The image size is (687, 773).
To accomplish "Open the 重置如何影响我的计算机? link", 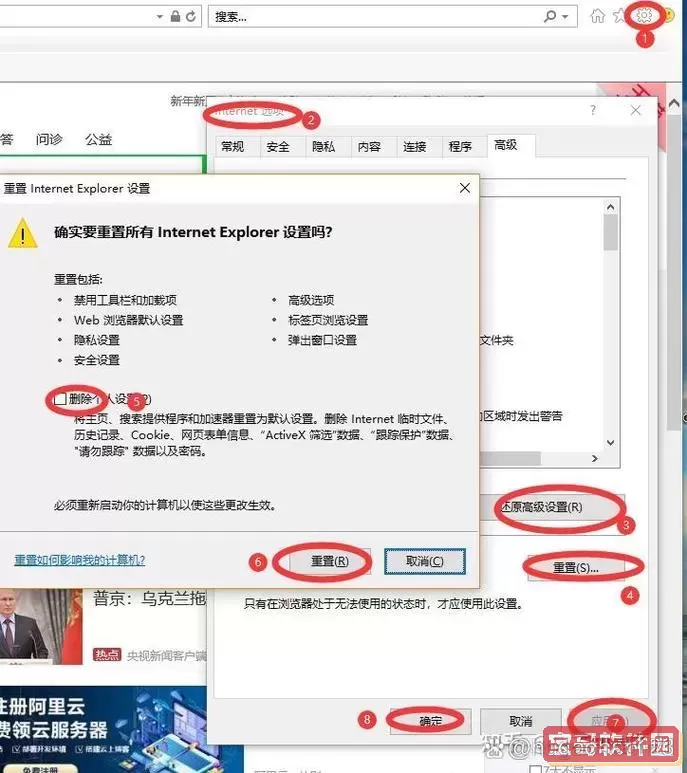I will pos(80,560).
